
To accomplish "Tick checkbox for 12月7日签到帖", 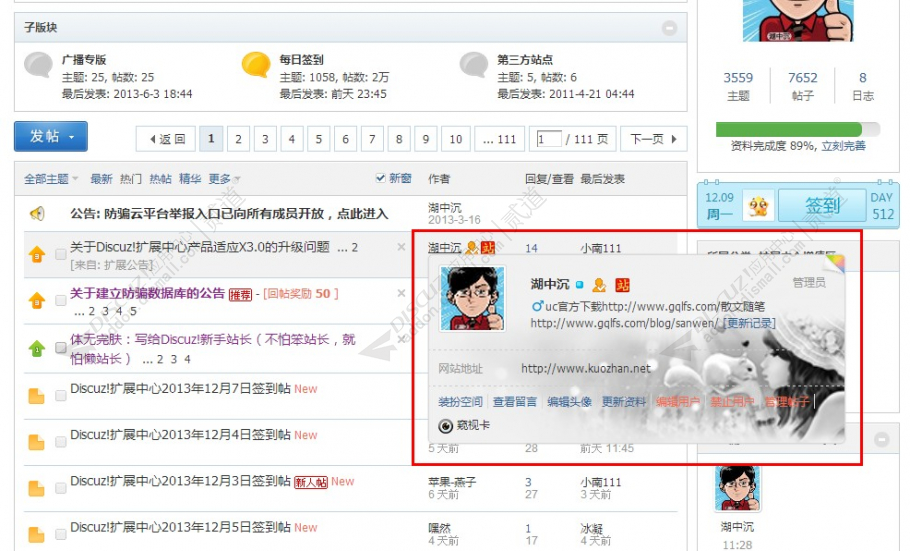I will tap(60, 396).
